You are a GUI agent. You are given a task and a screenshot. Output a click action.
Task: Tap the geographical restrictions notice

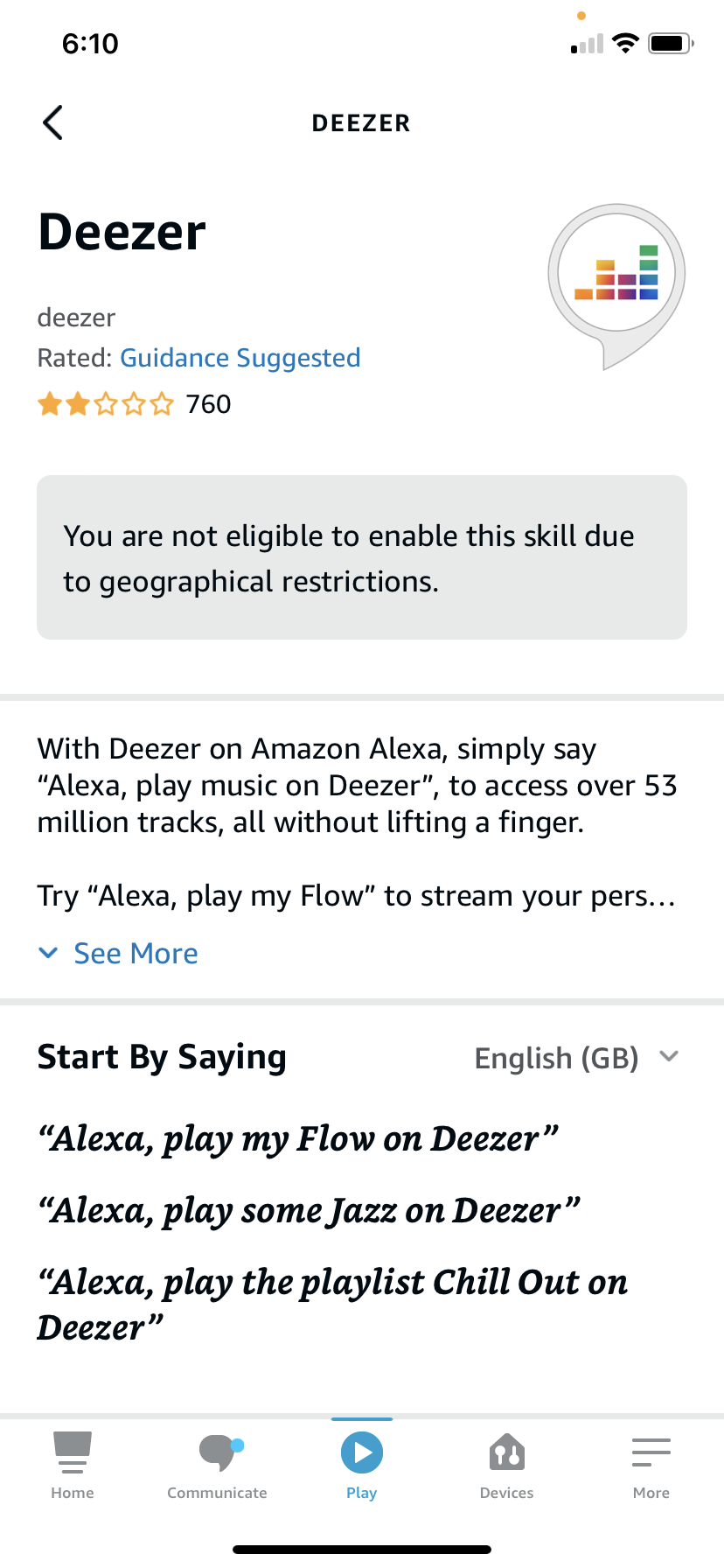[362, 557]
